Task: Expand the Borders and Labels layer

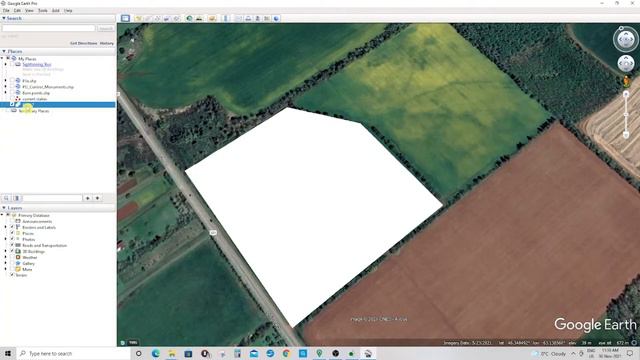Action: pyautogui.click(x=6, y=227)
